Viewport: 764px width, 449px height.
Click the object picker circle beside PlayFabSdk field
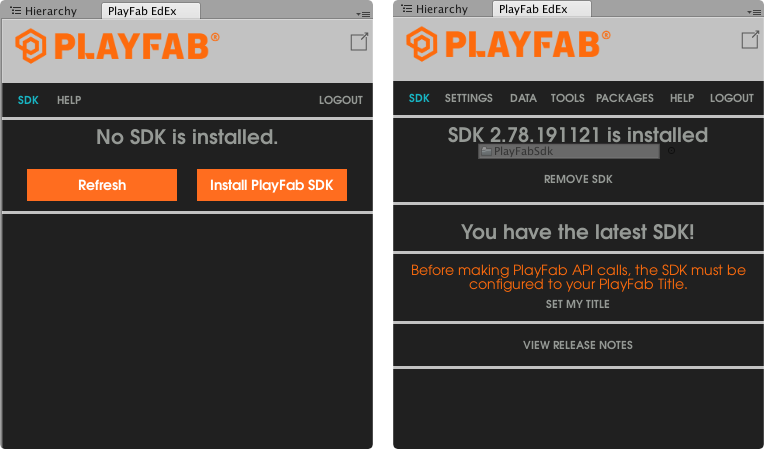click(x=671, y=151)
